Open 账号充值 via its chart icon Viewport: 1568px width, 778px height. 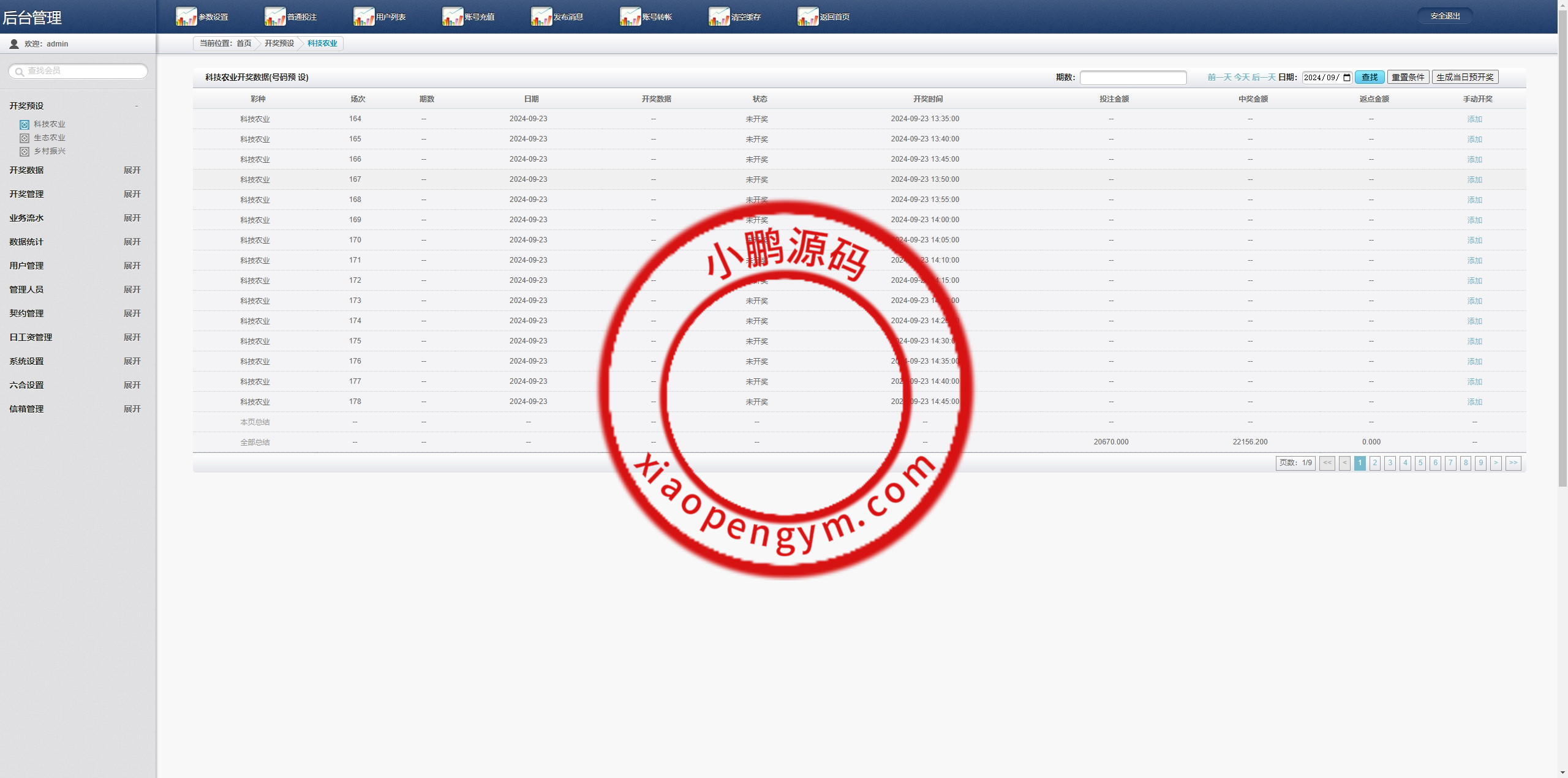pyautogui.click(x=452, y=17)
